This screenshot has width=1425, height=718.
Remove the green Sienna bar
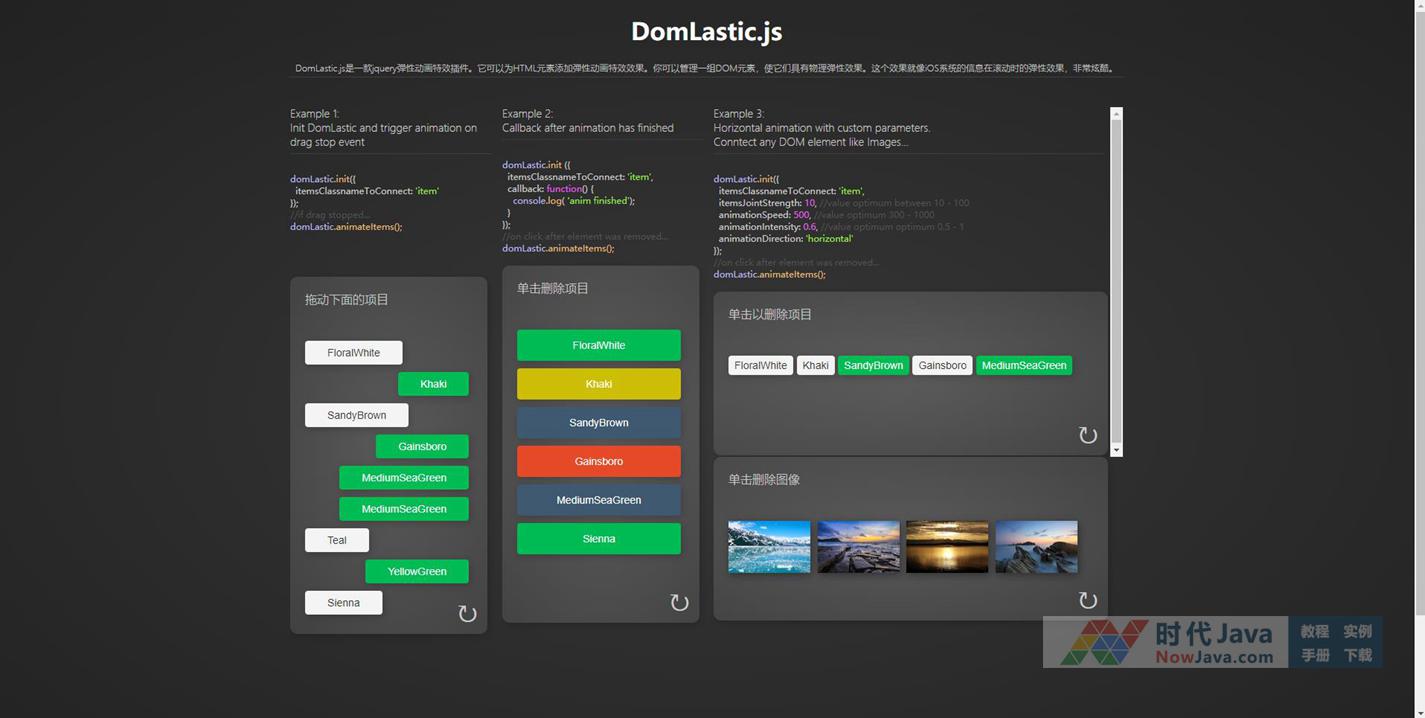point(598,539)
